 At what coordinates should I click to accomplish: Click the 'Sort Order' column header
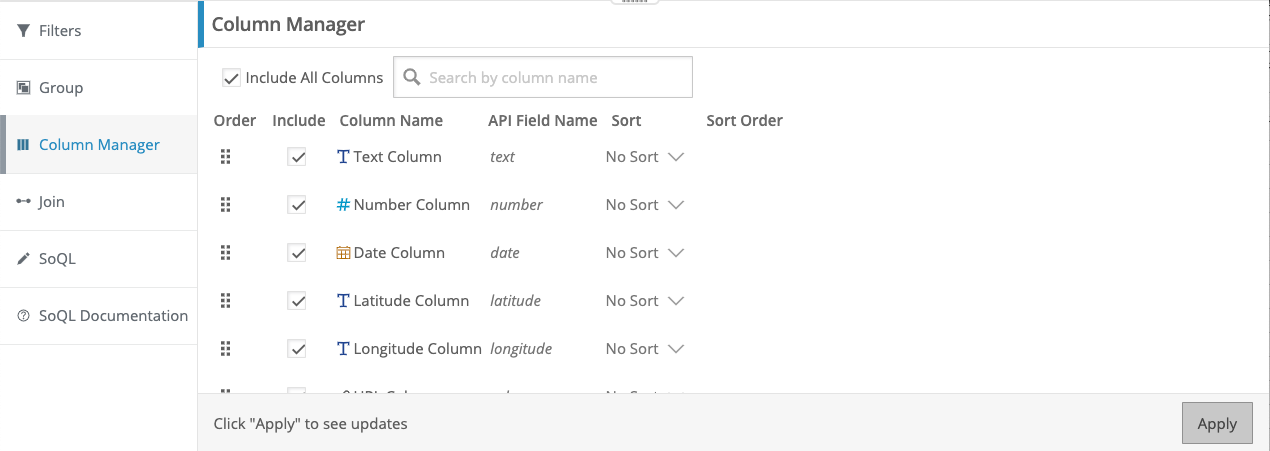[x=744, y=121]
